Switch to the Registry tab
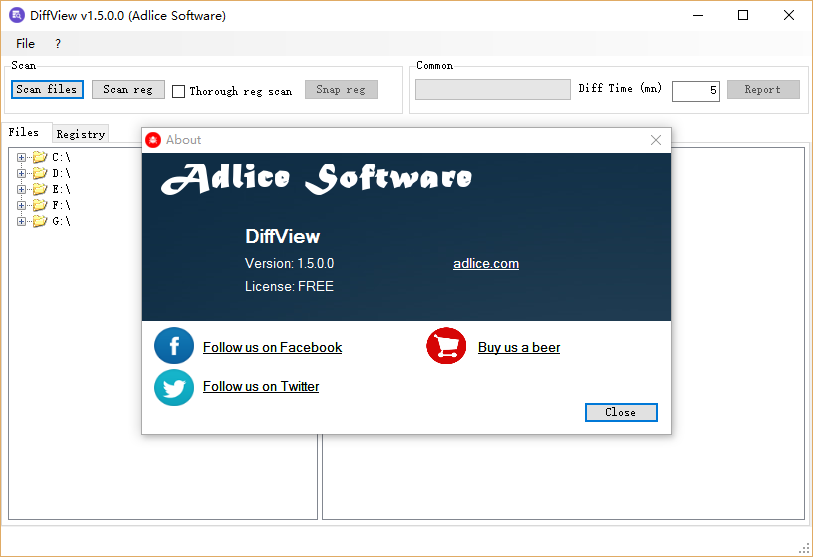 click(x=80, y=134)
